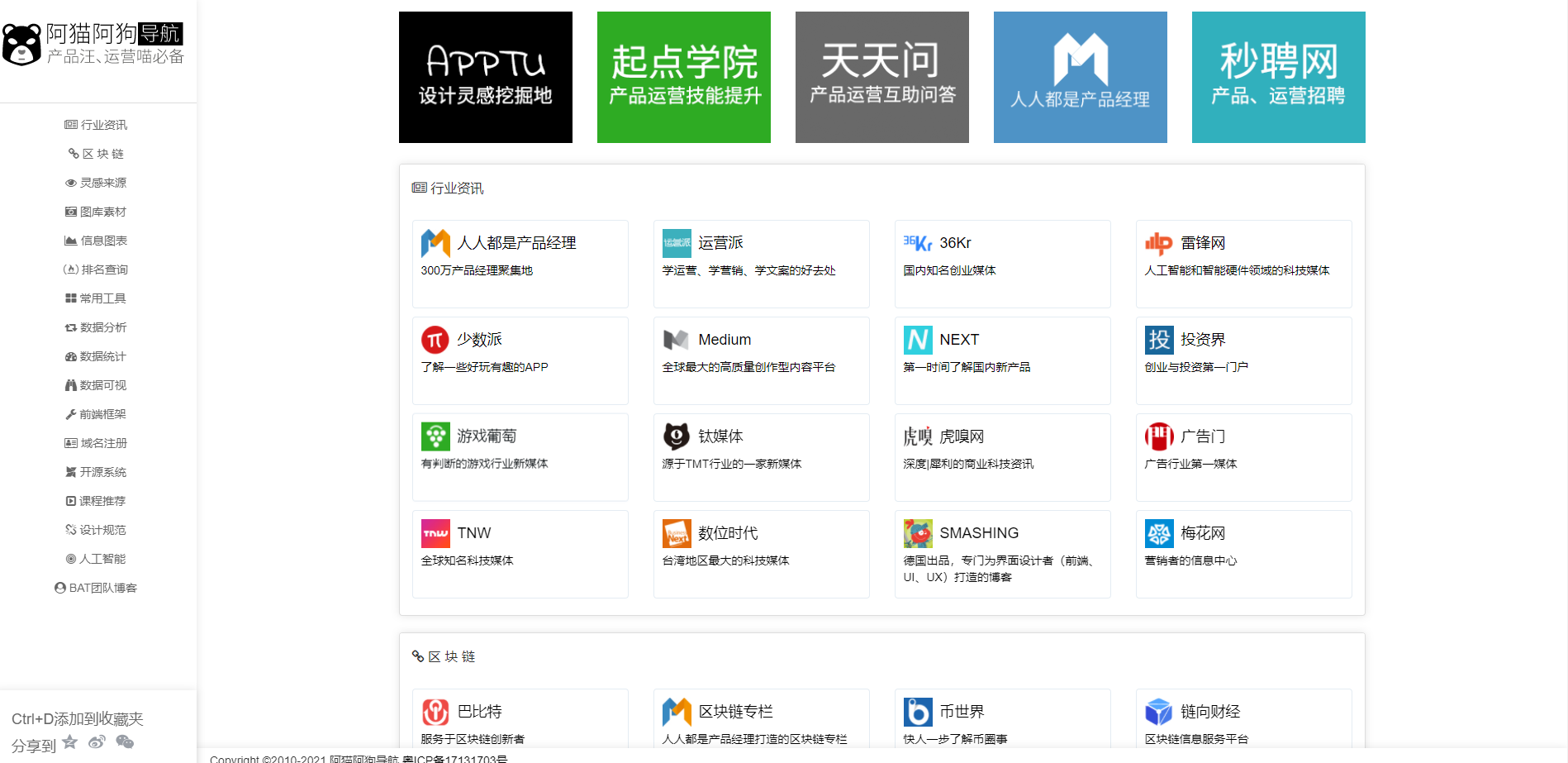Share the page via the Weibo icon
This screenshot has height=763, width=1568.
(97, 742)
